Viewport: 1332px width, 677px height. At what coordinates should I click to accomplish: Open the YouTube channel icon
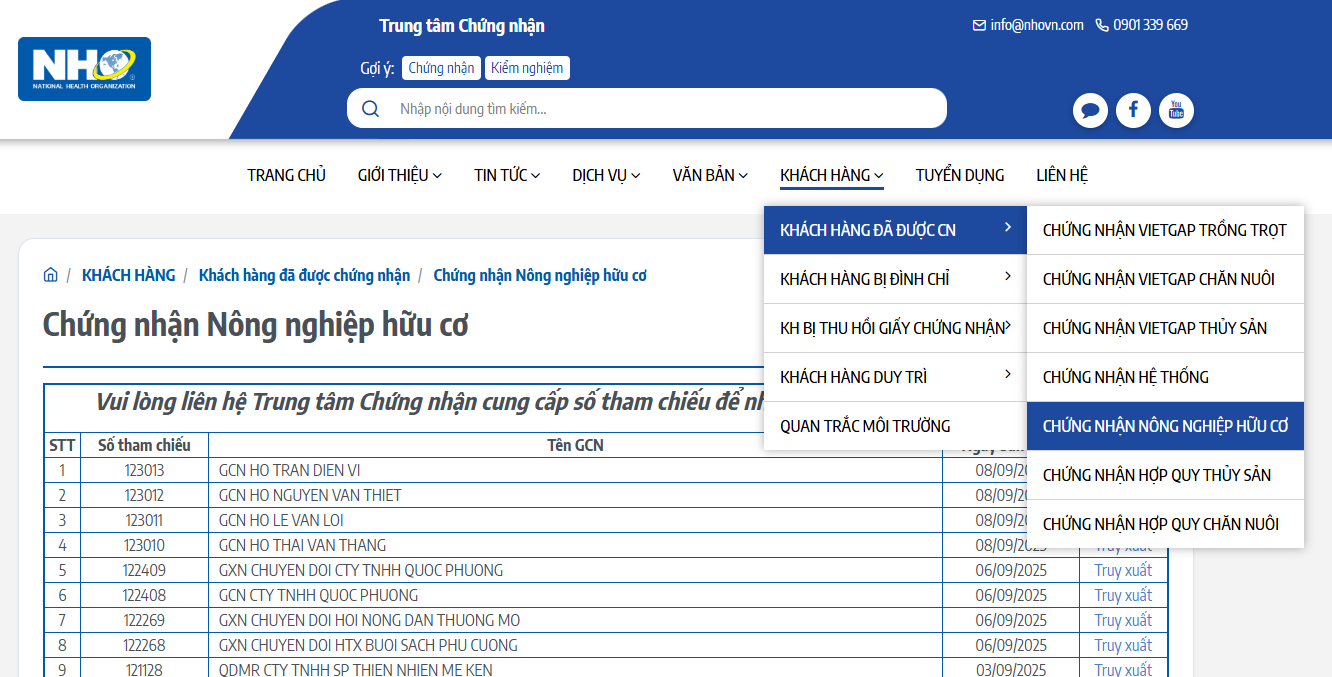(1176, 110)
